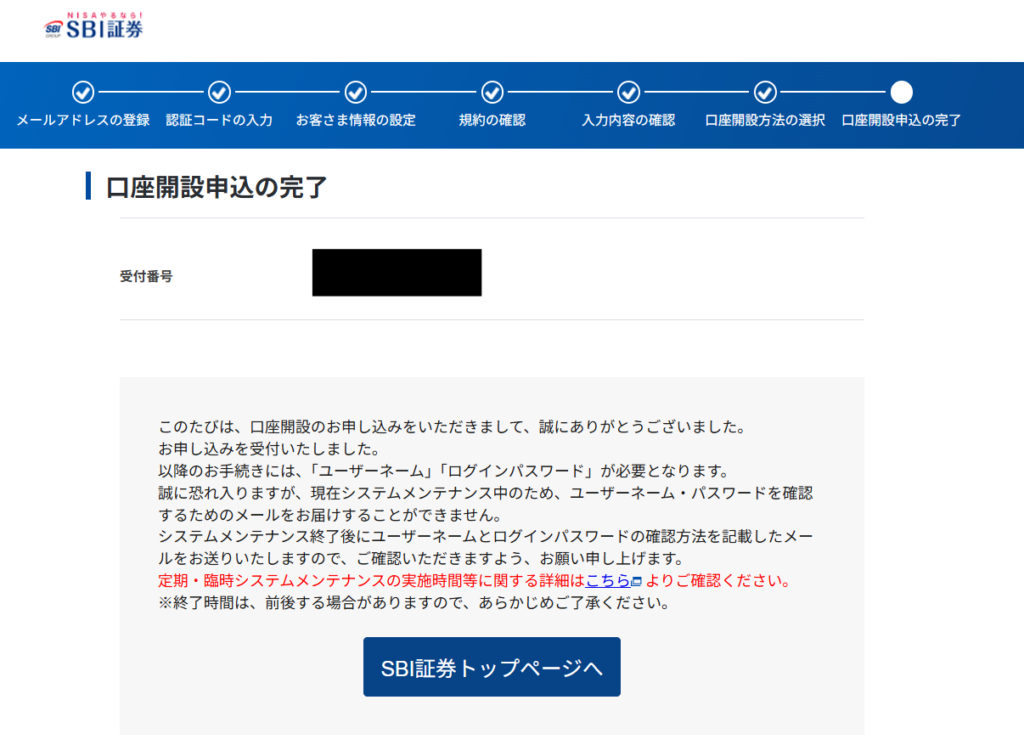Screen dimensions: 1024x745
Task: Click checkmark icon above お客さま情報の設定
Action: coord(356,92)
